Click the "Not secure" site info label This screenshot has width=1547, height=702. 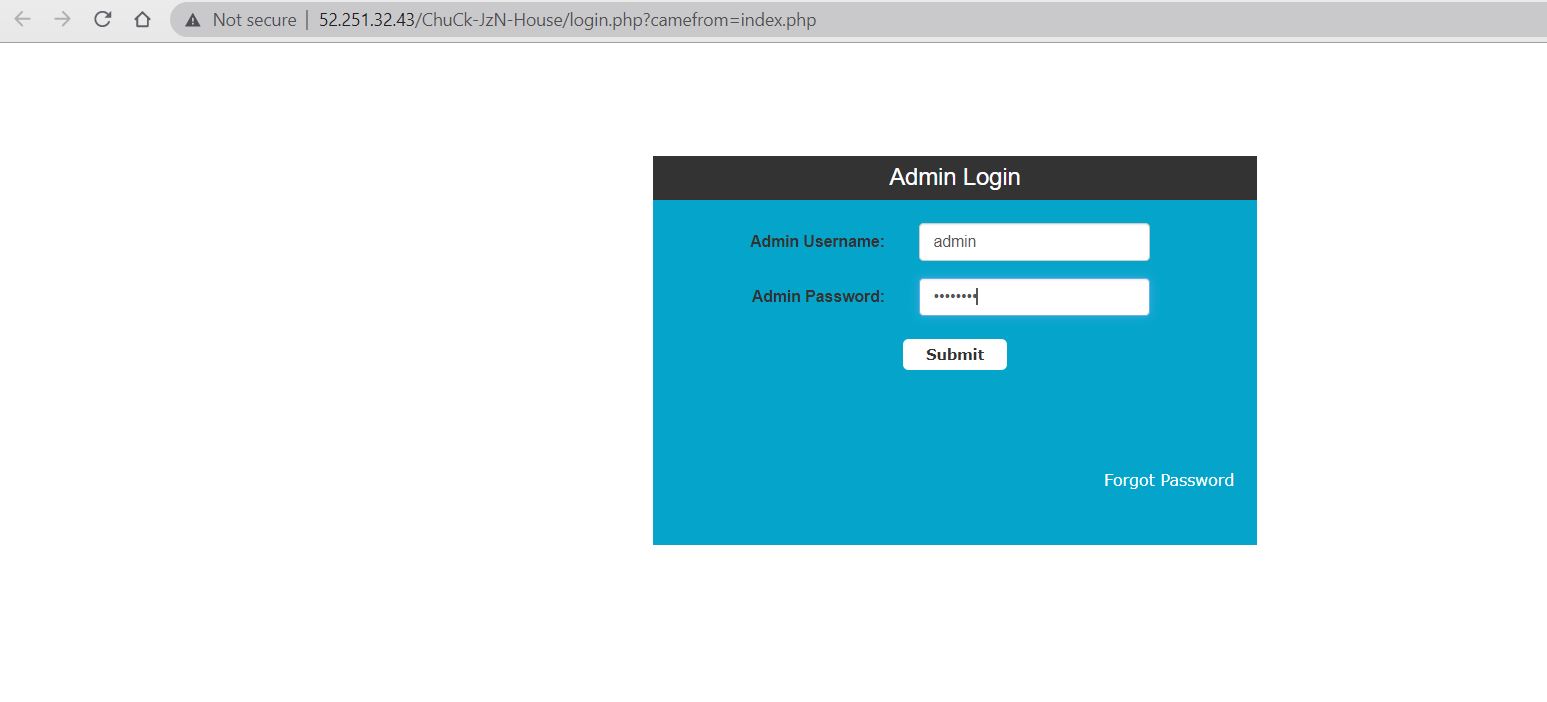click(254, 20)
